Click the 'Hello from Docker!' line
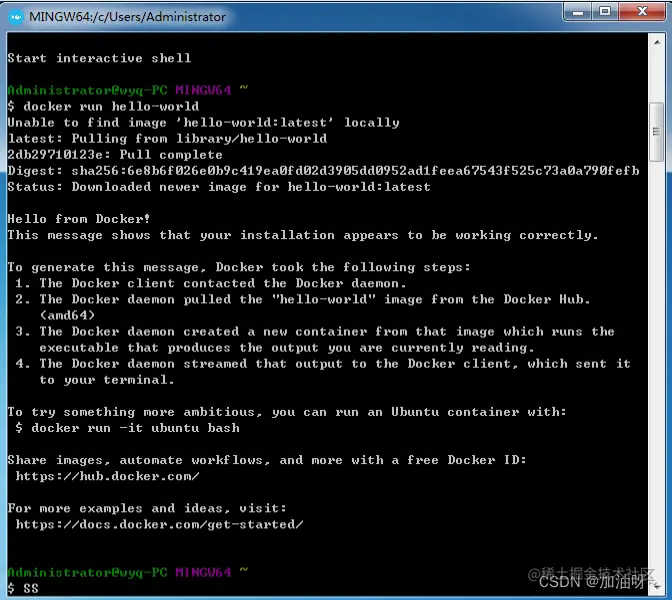The image size is (672, 600). click(x=79, y=219)
